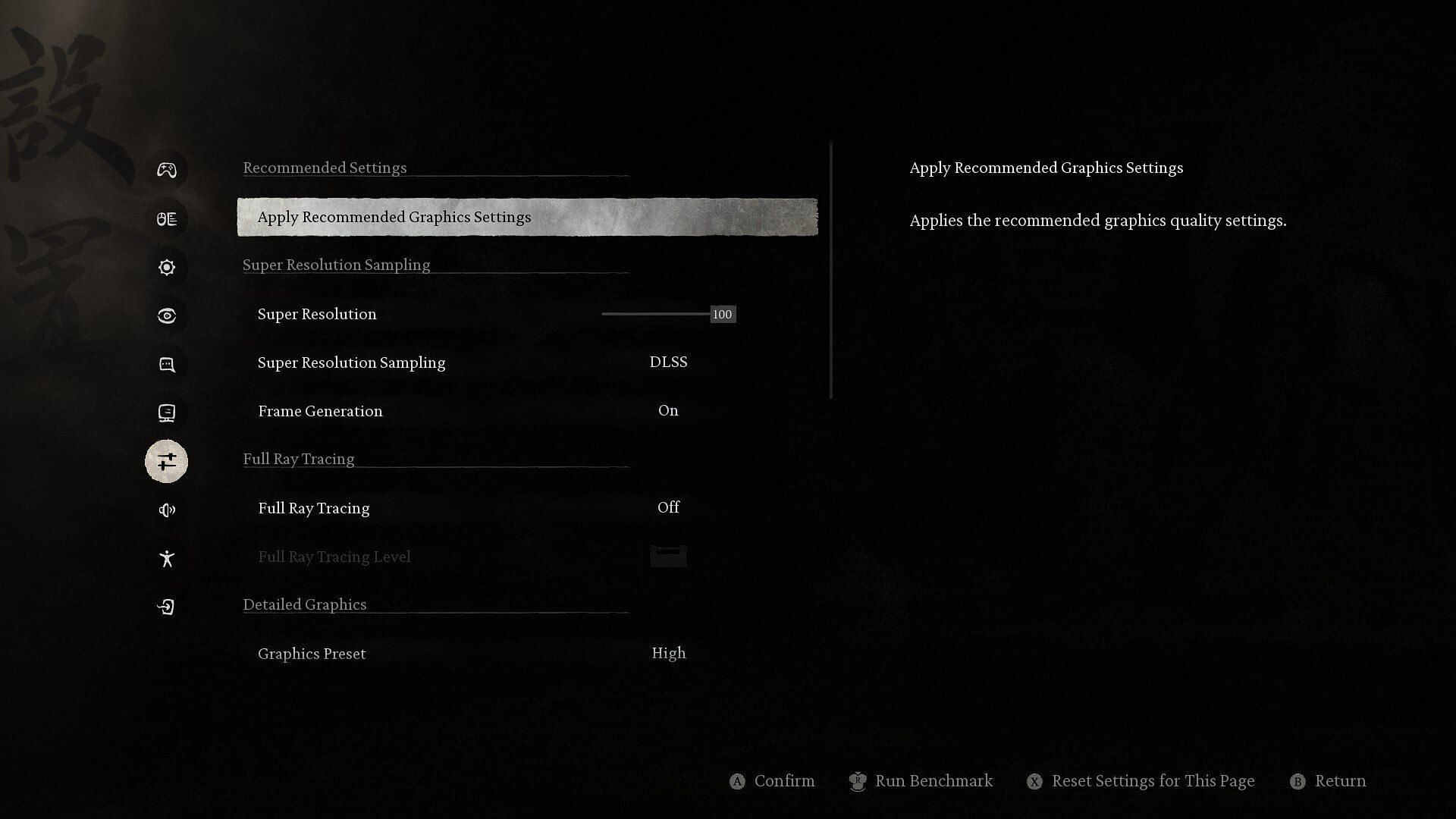Click Run Benchmark button
1456x819 pixels.
(x=920, y=780)
